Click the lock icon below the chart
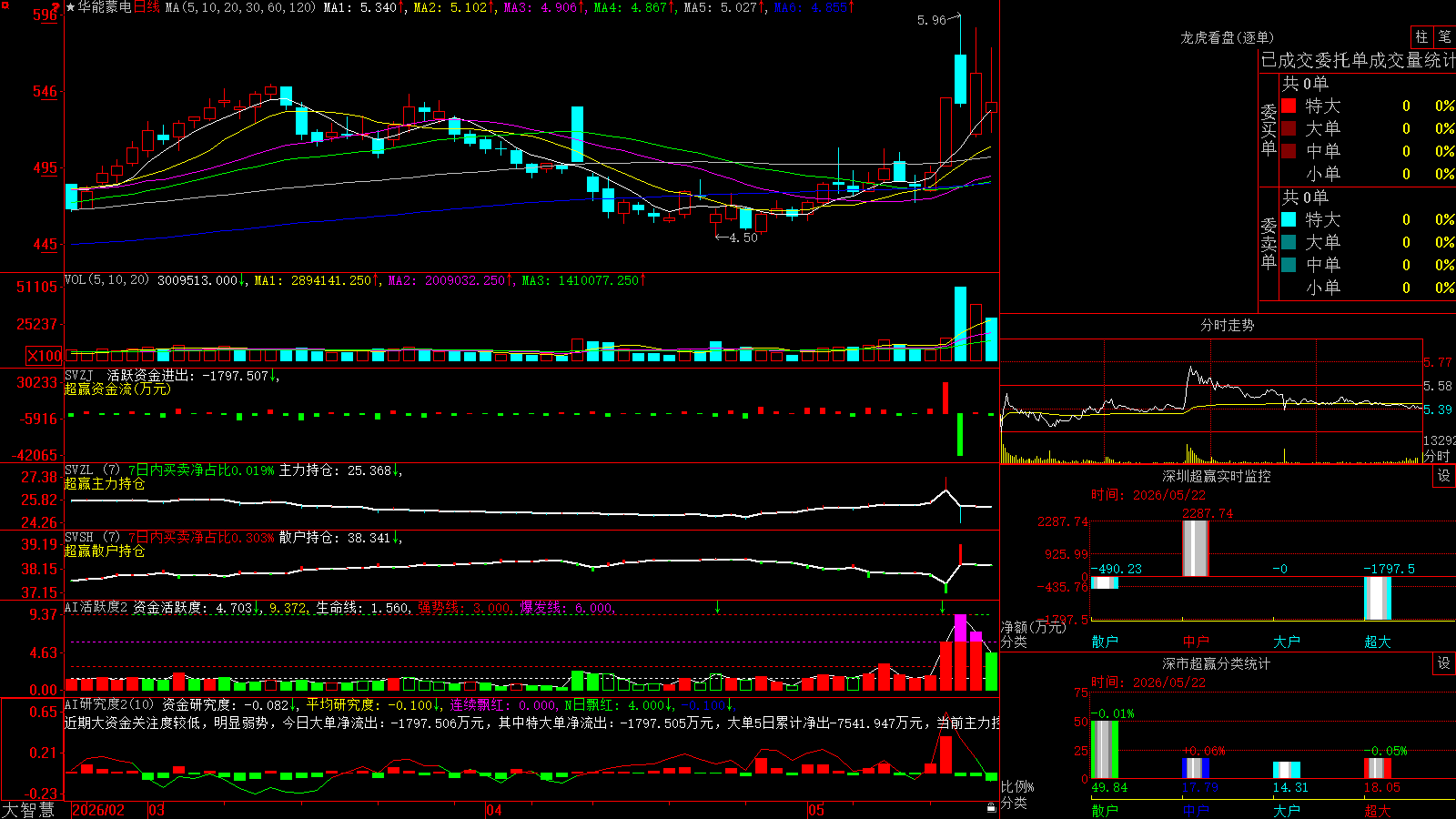This screenshot has height=819, width=1456. (991, 808)
